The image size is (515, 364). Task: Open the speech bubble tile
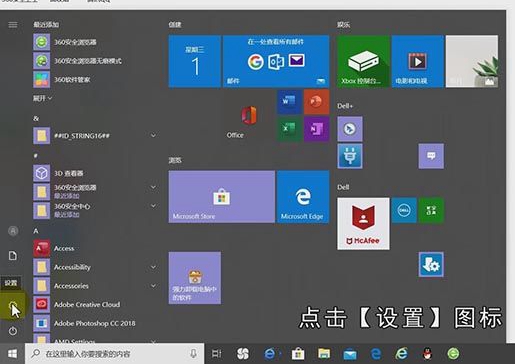point(431,156)
